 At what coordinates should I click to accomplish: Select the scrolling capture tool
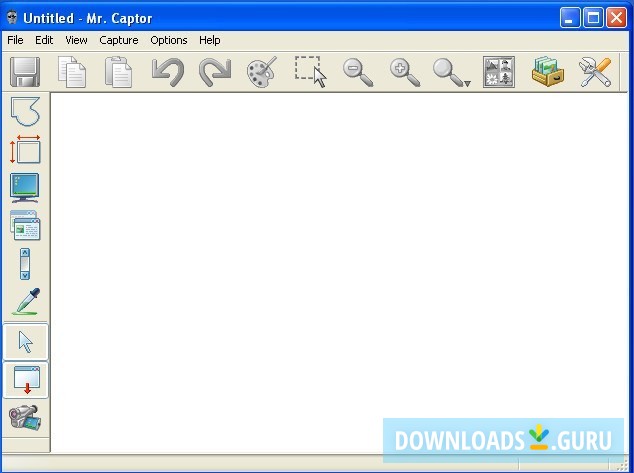(x=25, y=264)
